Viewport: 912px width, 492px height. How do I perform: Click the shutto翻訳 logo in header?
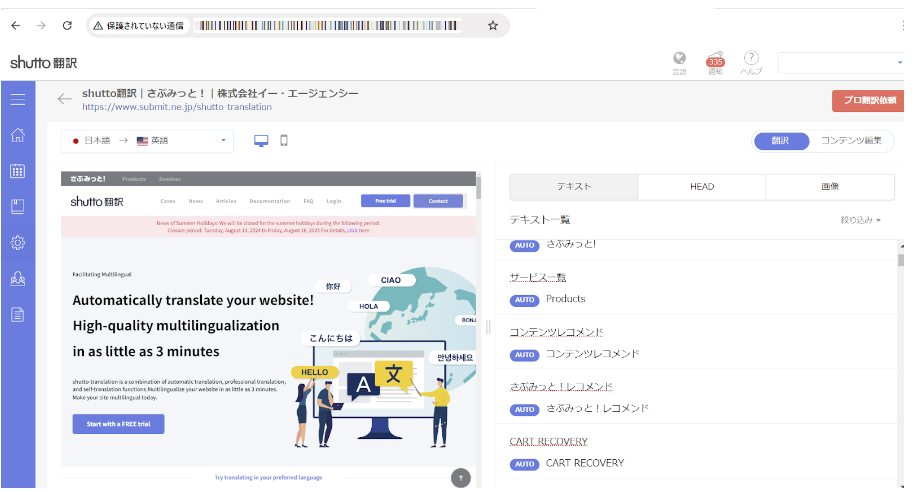click(x=44, y=63)
